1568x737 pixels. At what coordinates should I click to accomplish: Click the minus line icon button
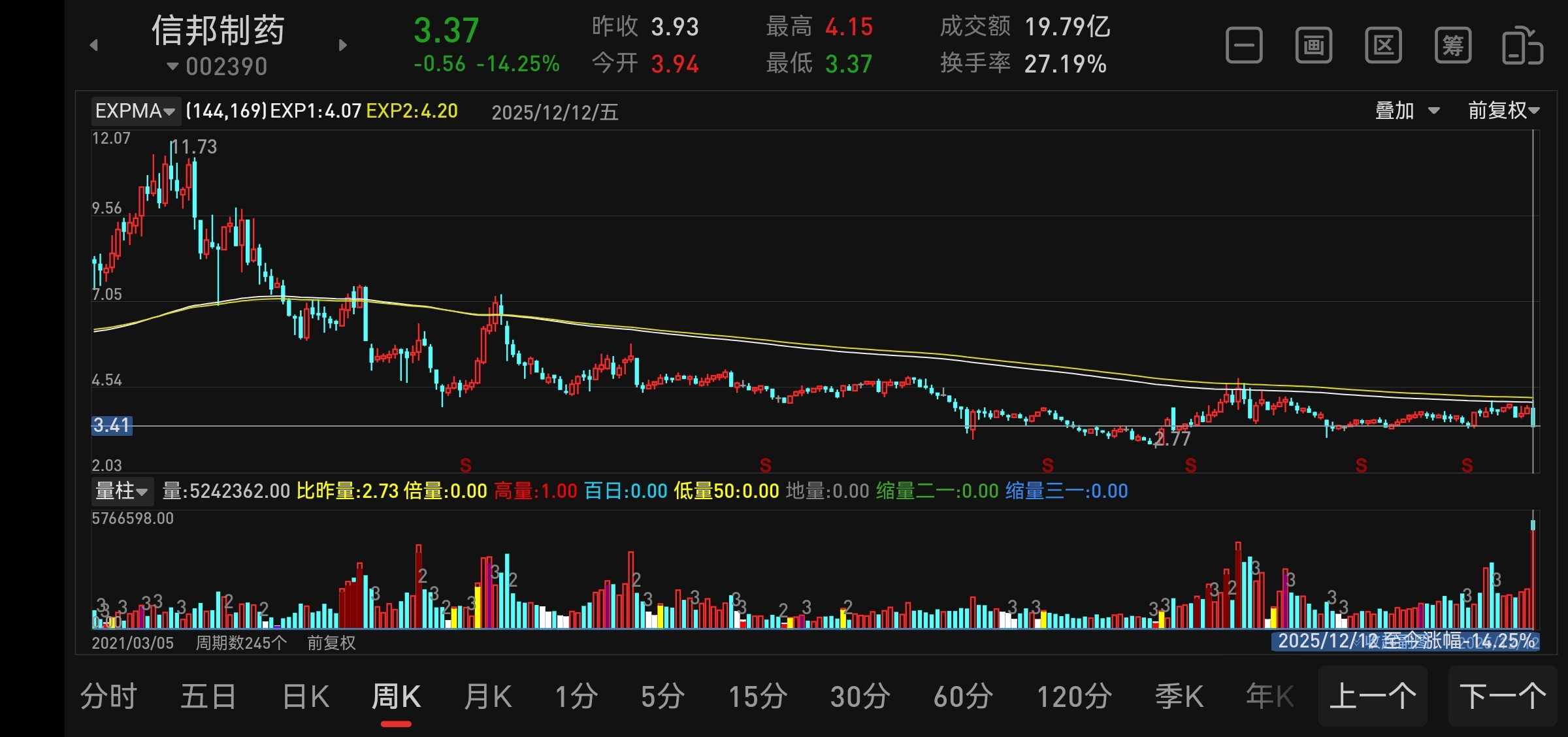pos(1244,46)
